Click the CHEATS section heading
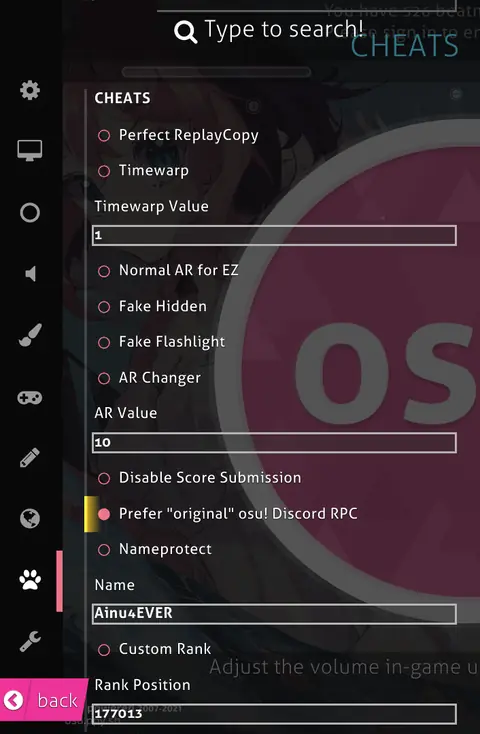 [x=122, y=98]
